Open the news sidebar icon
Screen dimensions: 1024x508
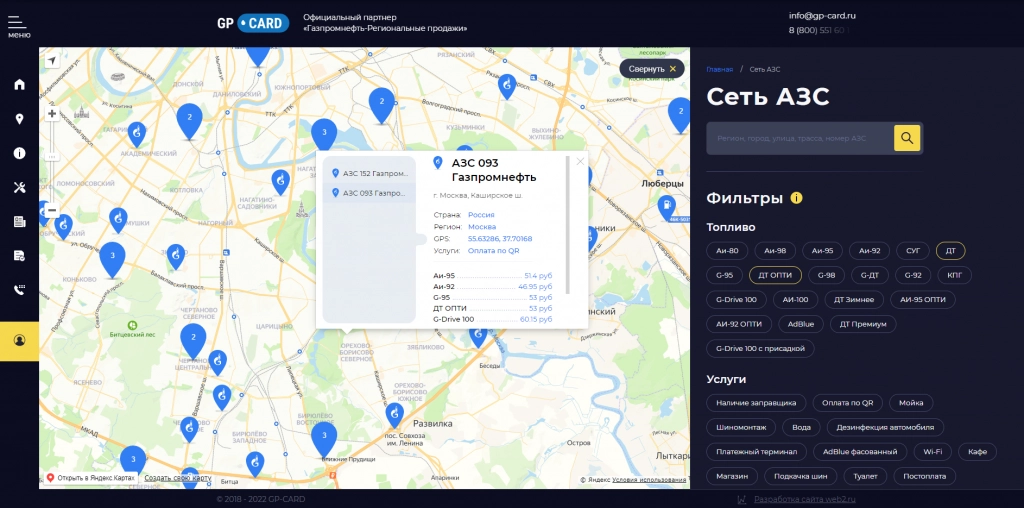click(20, 222)
